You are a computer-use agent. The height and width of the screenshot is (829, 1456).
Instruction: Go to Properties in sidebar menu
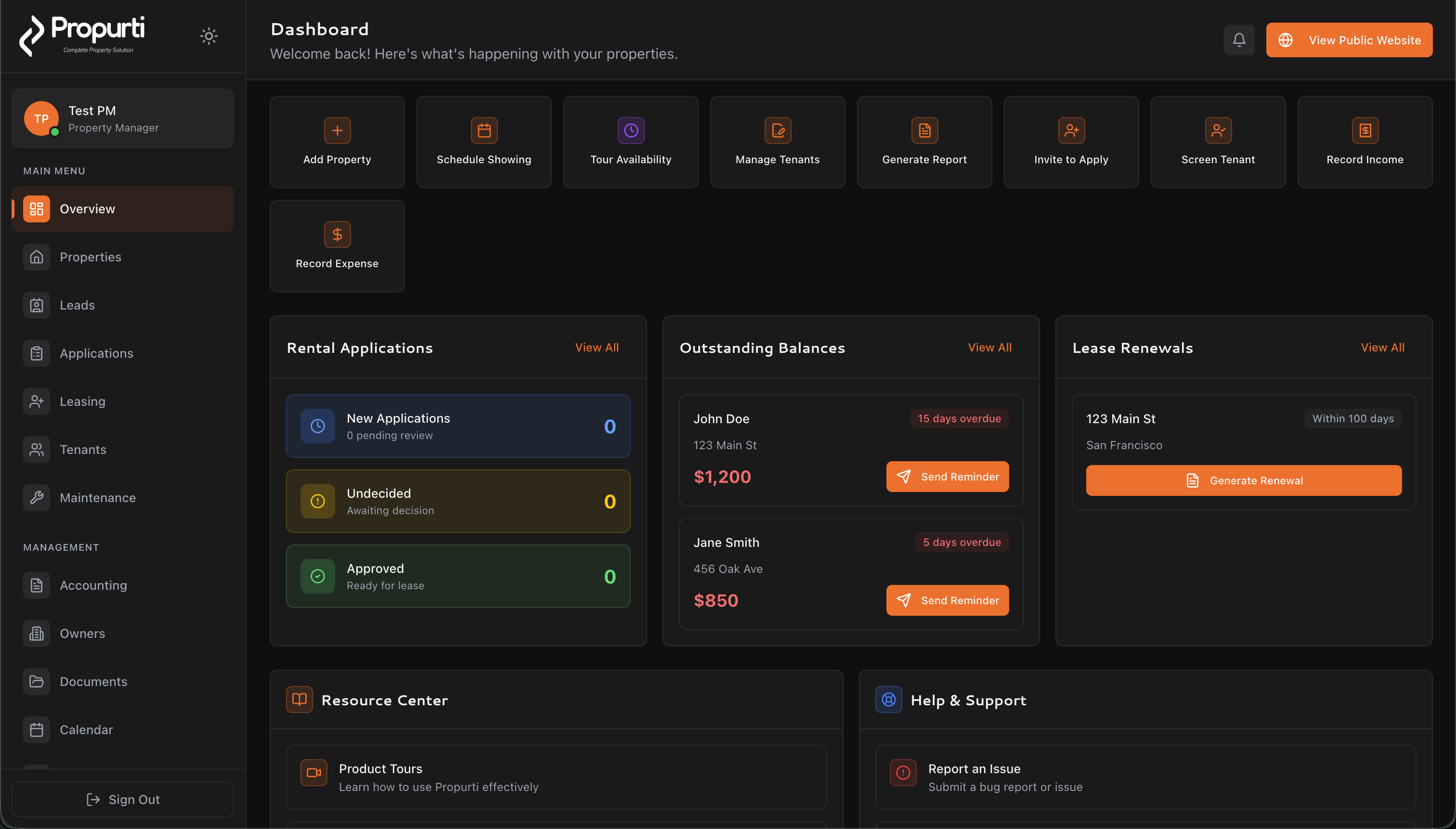click(90, 258)
